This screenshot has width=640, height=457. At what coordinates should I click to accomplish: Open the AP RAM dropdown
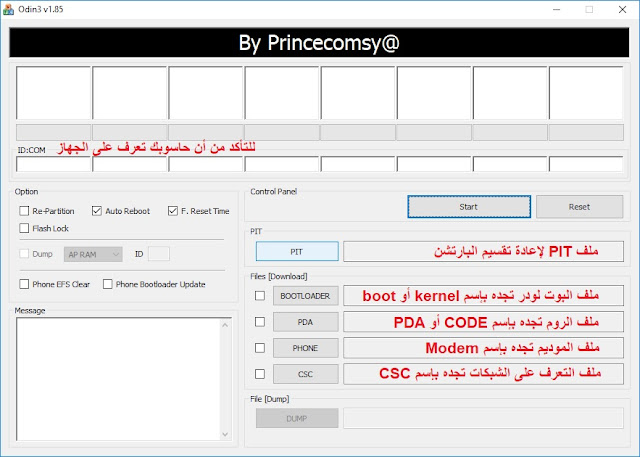pyautogui.click(x=93, y=254)
